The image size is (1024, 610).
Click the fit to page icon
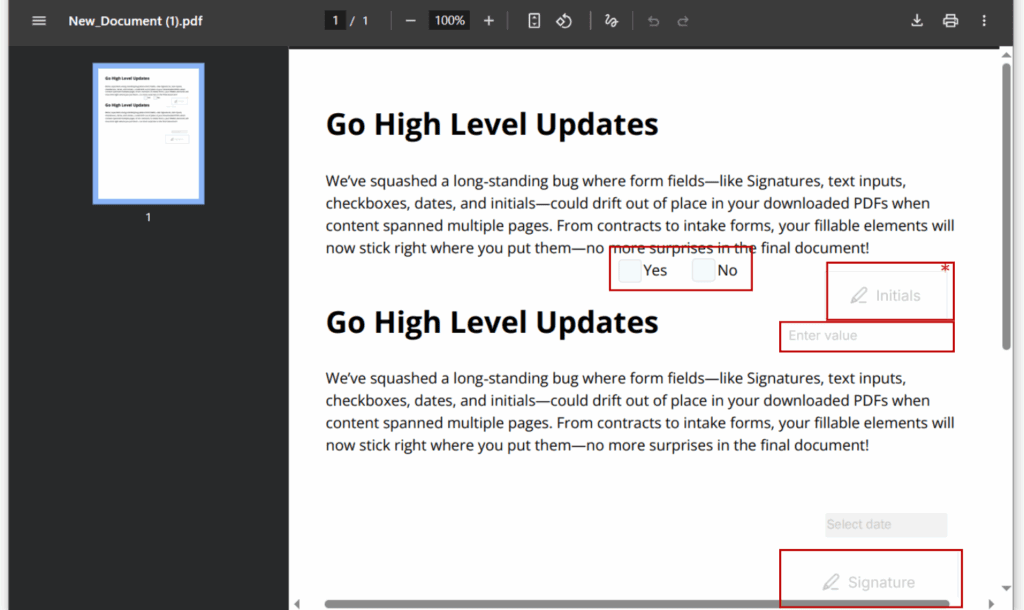point(534,21)
